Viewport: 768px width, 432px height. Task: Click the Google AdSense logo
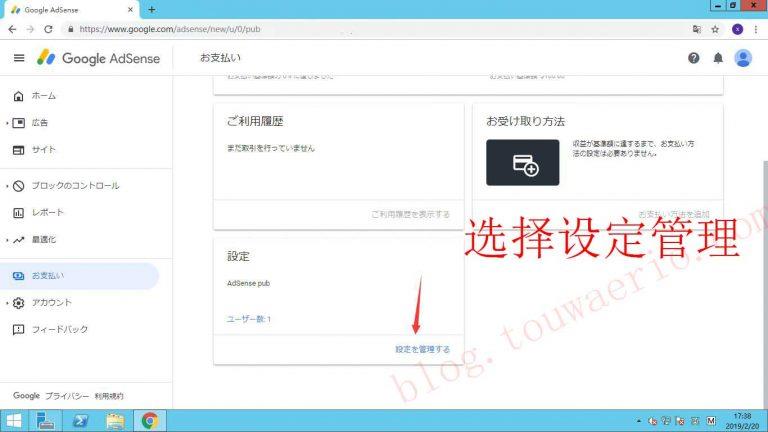click(99, 58)
